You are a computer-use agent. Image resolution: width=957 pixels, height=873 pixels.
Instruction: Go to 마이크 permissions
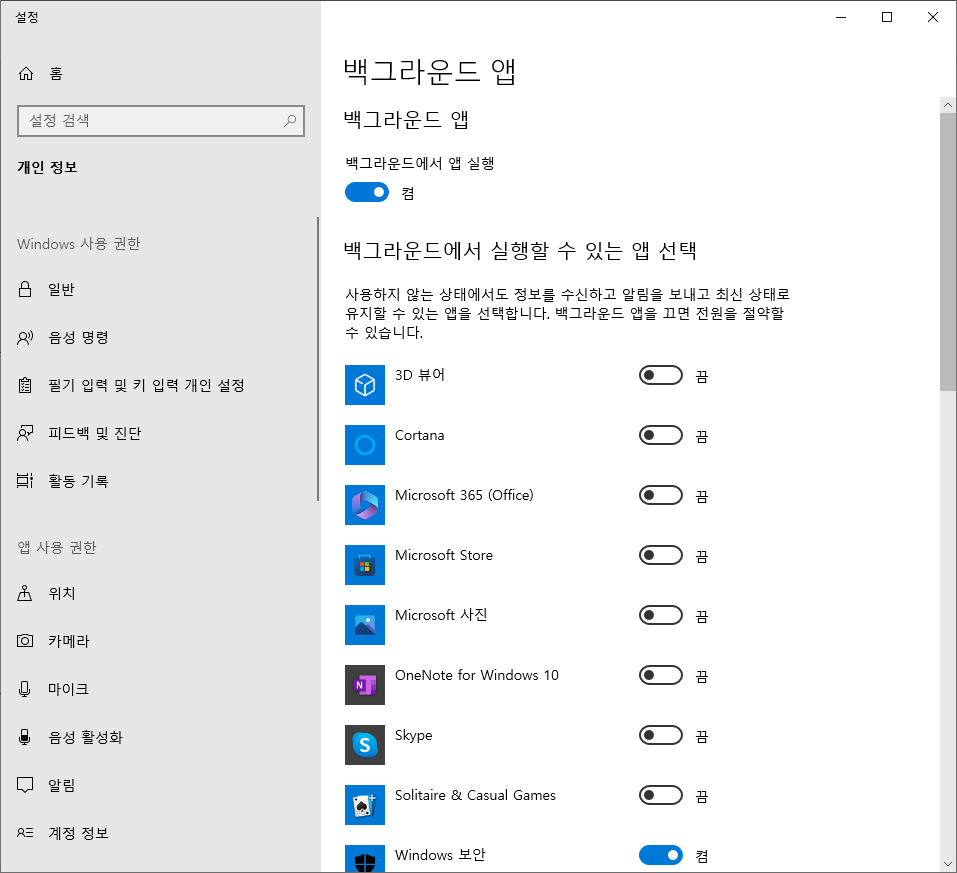tap(159, 689)
